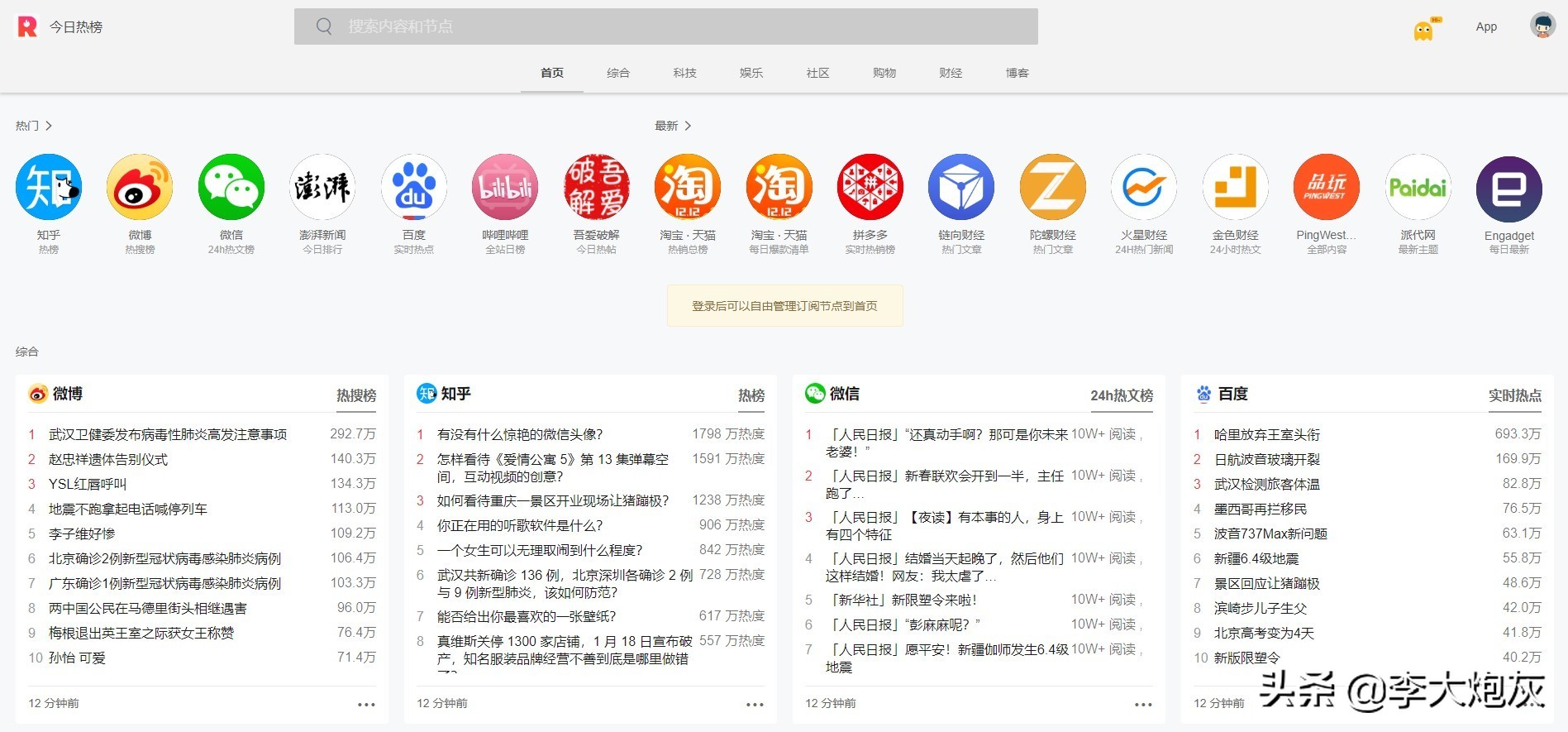Click the search magnifier icon

pyautogui.click(x=324, y=26)
